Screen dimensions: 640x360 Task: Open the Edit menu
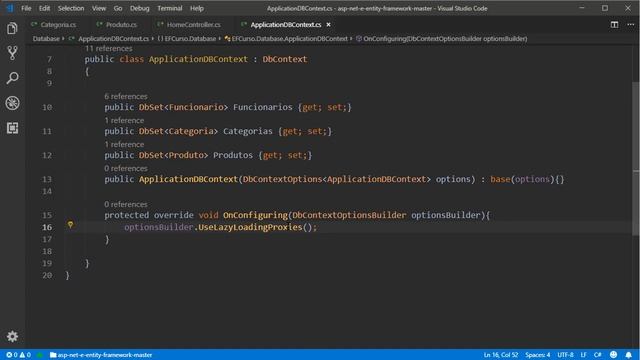point(44,8)
